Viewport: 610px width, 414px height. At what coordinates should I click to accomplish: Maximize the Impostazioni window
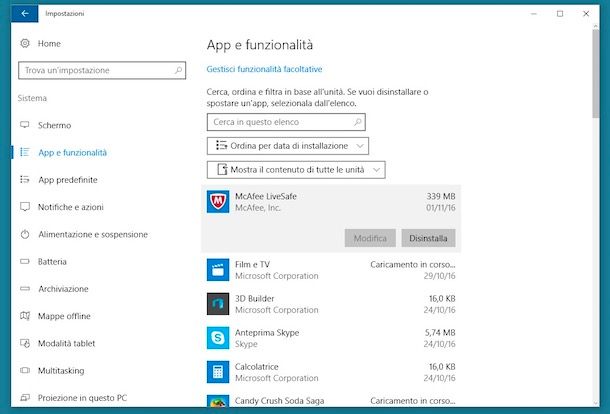tap(560, 14)
